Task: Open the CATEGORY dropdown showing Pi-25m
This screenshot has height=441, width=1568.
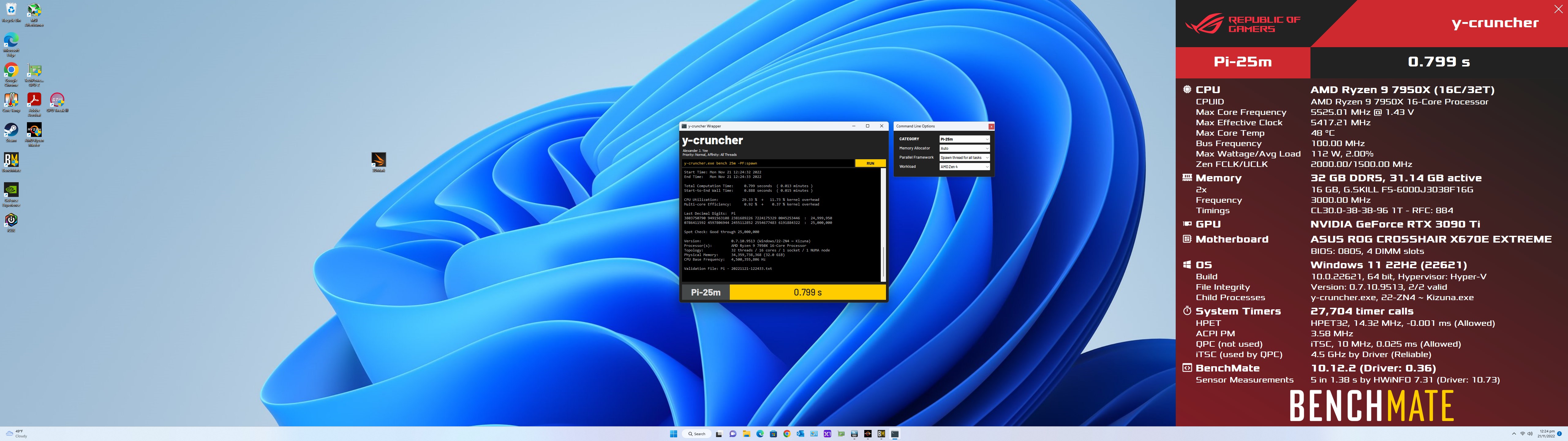Action: [964, 139]
